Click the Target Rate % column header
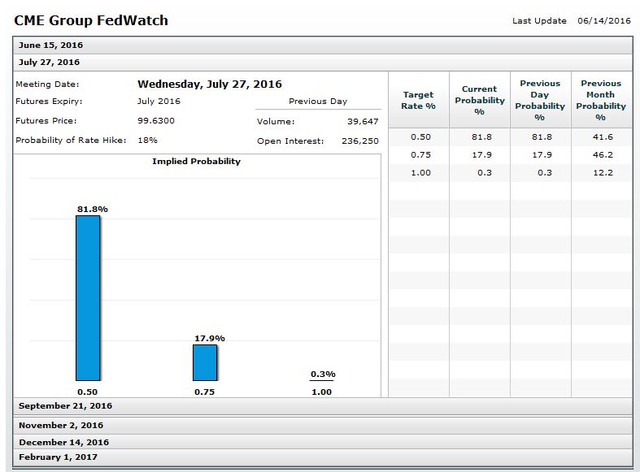The width and height of the screenshot is (640, 472). coord(419,100)
